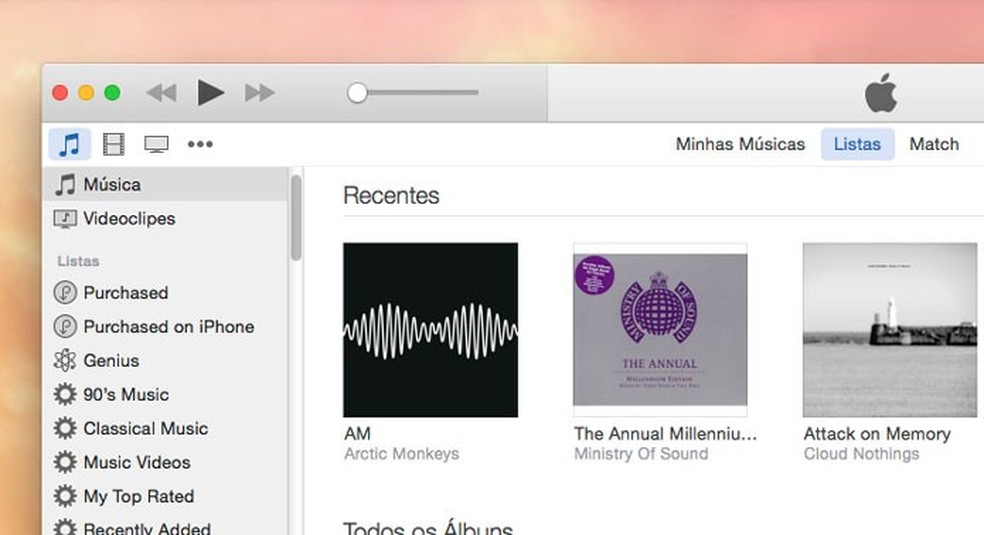
Task: Click the Música note icon in sidebar
Action: (65, 184)
